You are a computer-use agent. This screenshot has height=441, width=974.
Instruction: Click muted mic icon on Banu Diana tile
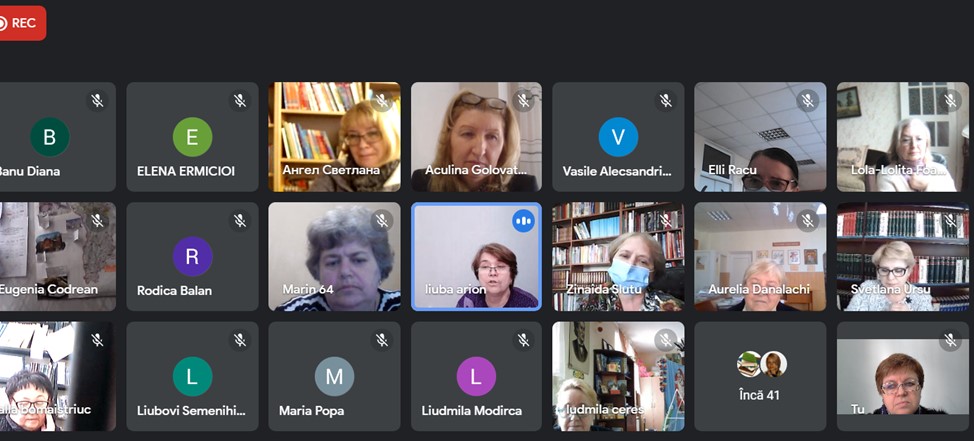tap(97, 101)
